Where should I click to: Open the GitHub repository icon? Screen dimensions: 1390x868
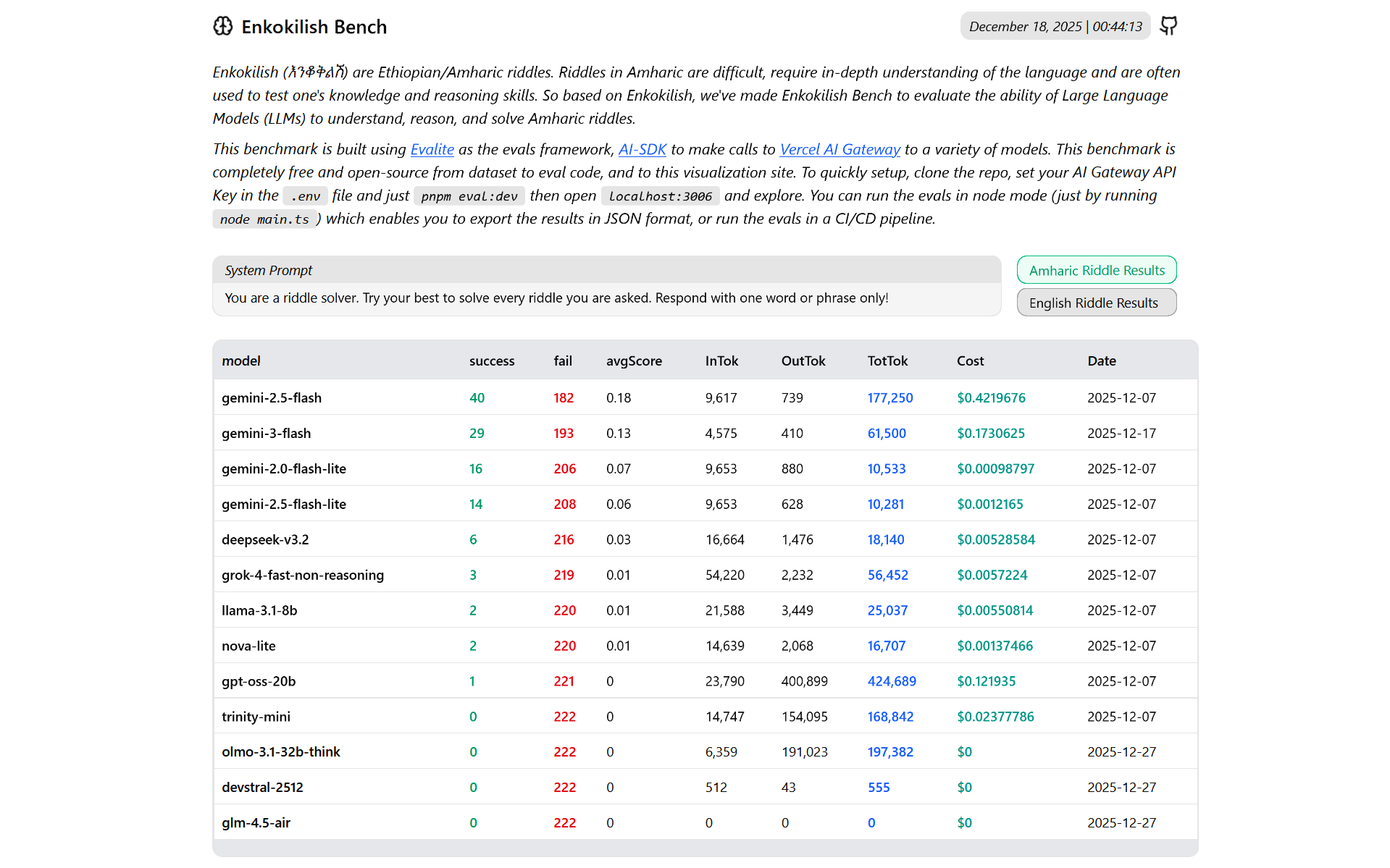tap(1168, 26)
